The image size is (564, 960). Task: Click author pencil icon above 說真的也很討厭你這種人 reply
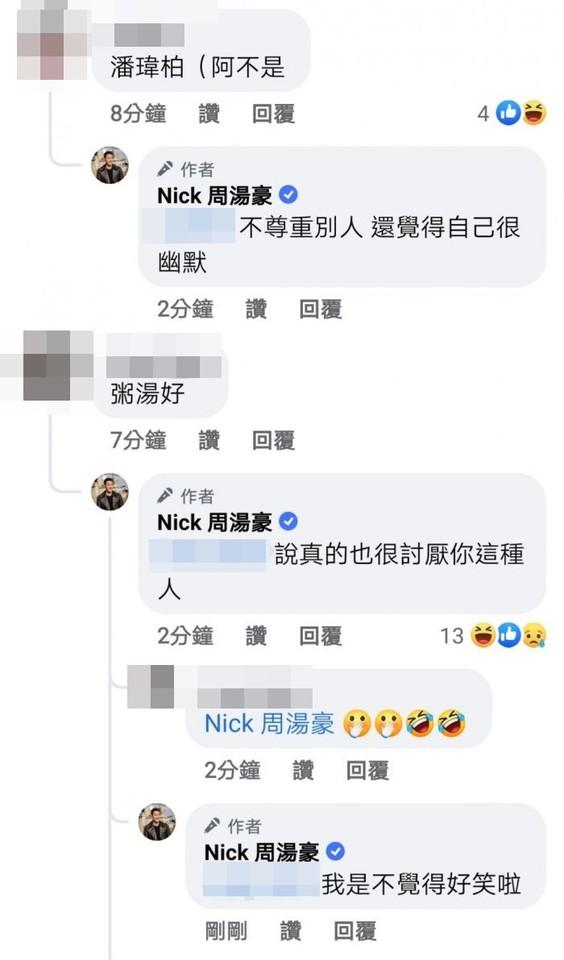(165, 495)
